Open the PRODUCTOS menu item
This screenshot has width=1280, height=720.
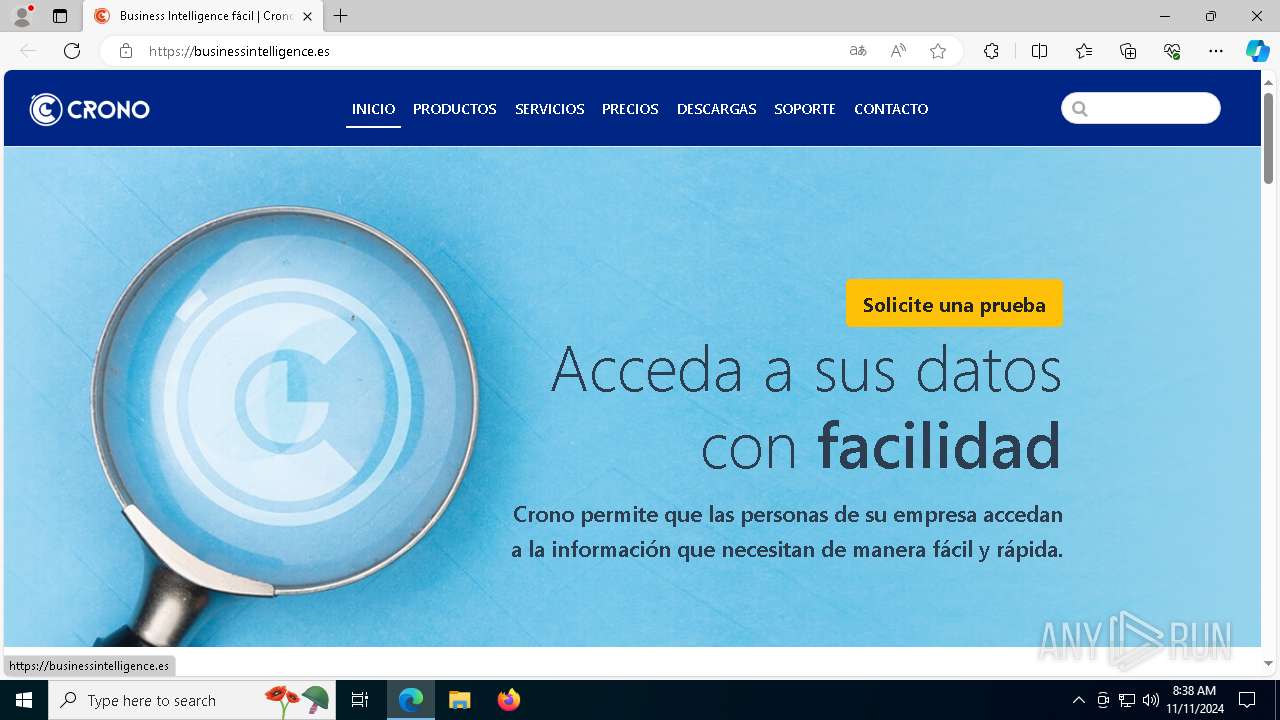455,109
